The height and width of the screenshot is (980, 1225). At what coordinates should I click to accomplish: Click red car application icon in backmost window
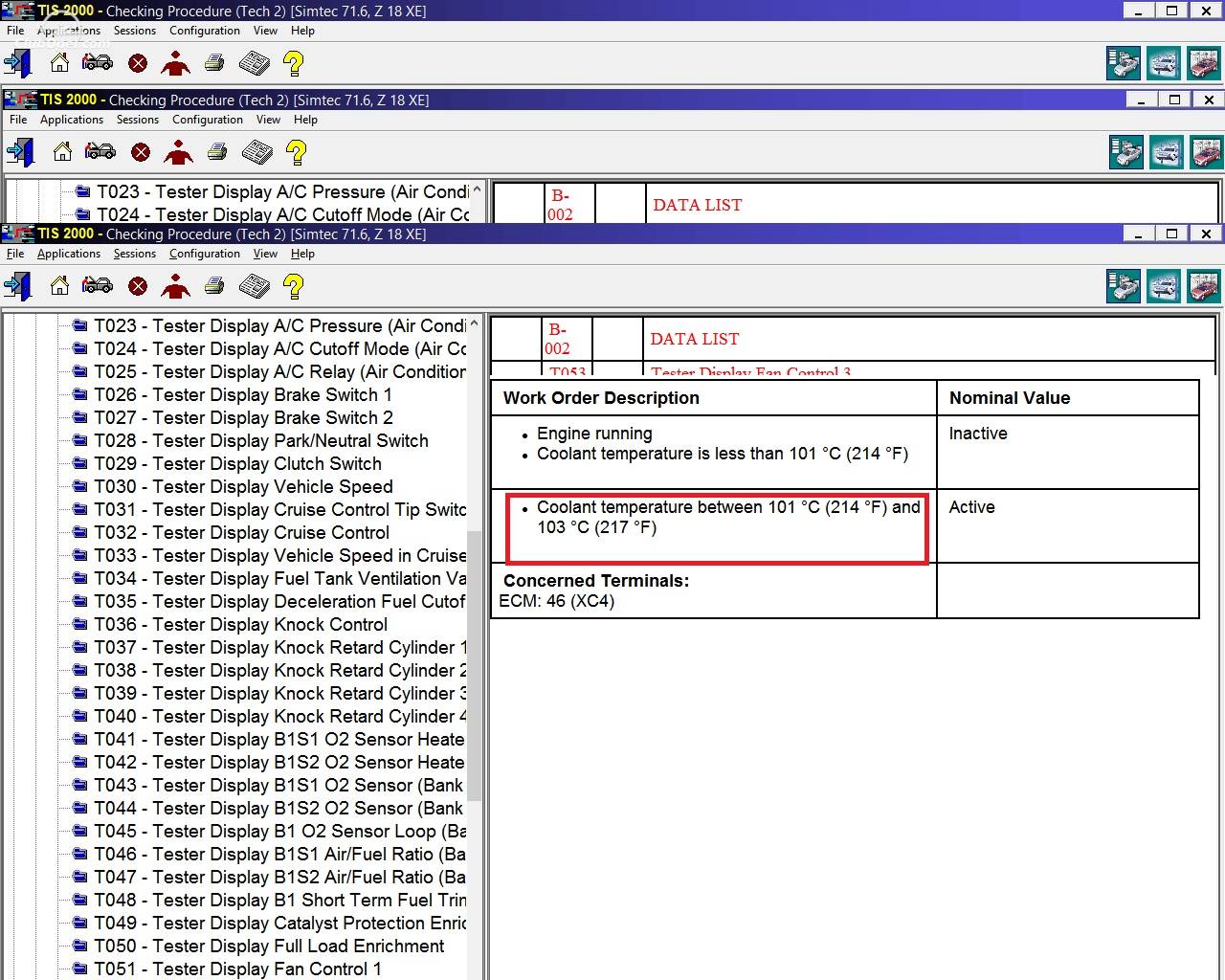click(x=1204, y=62)
